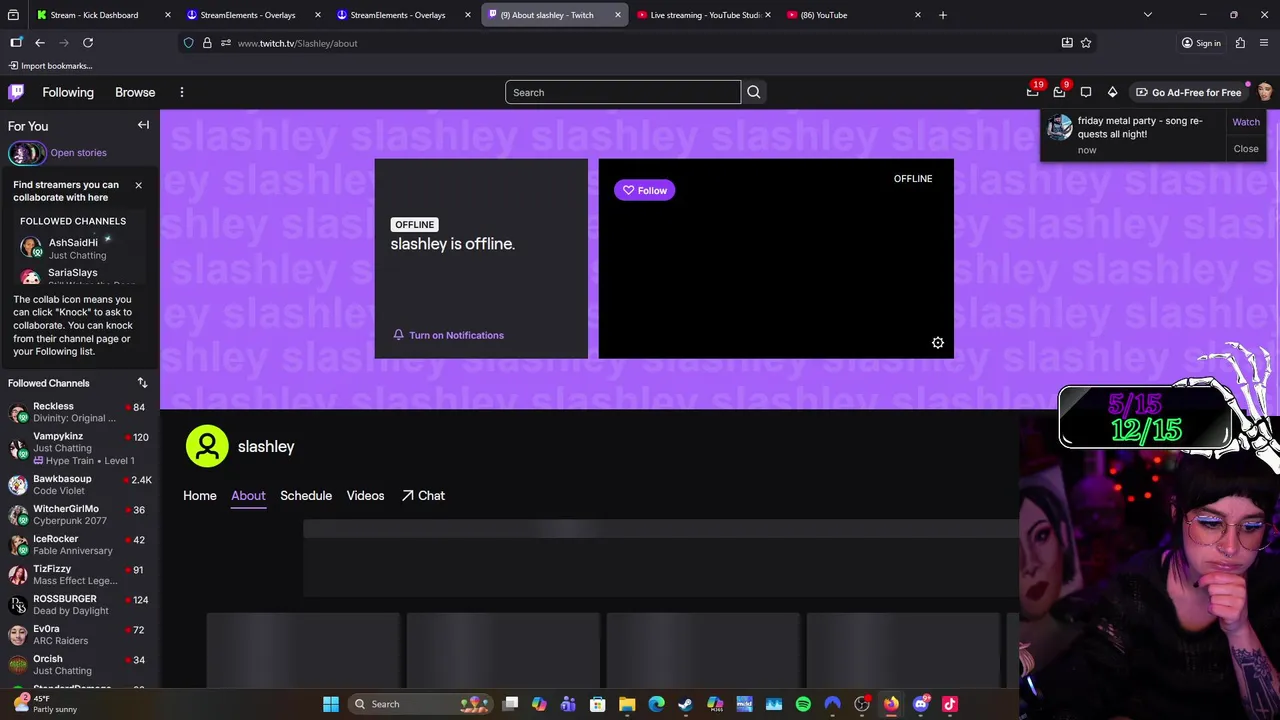Open weather widget showing 45°F

tap(45, 704)
